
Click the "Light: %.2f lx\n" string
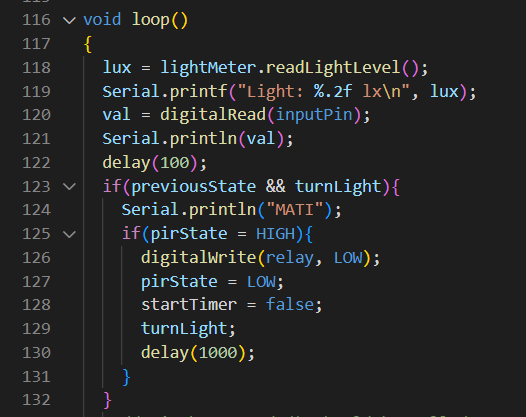[324, 91]
